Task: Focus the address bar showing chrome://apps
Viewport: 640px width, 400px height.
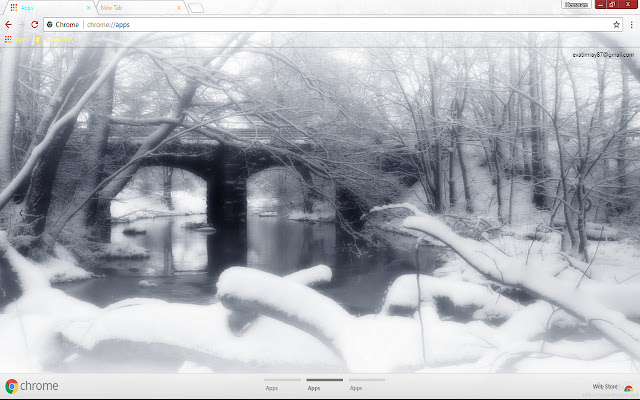Action: [x=333, y=24]
